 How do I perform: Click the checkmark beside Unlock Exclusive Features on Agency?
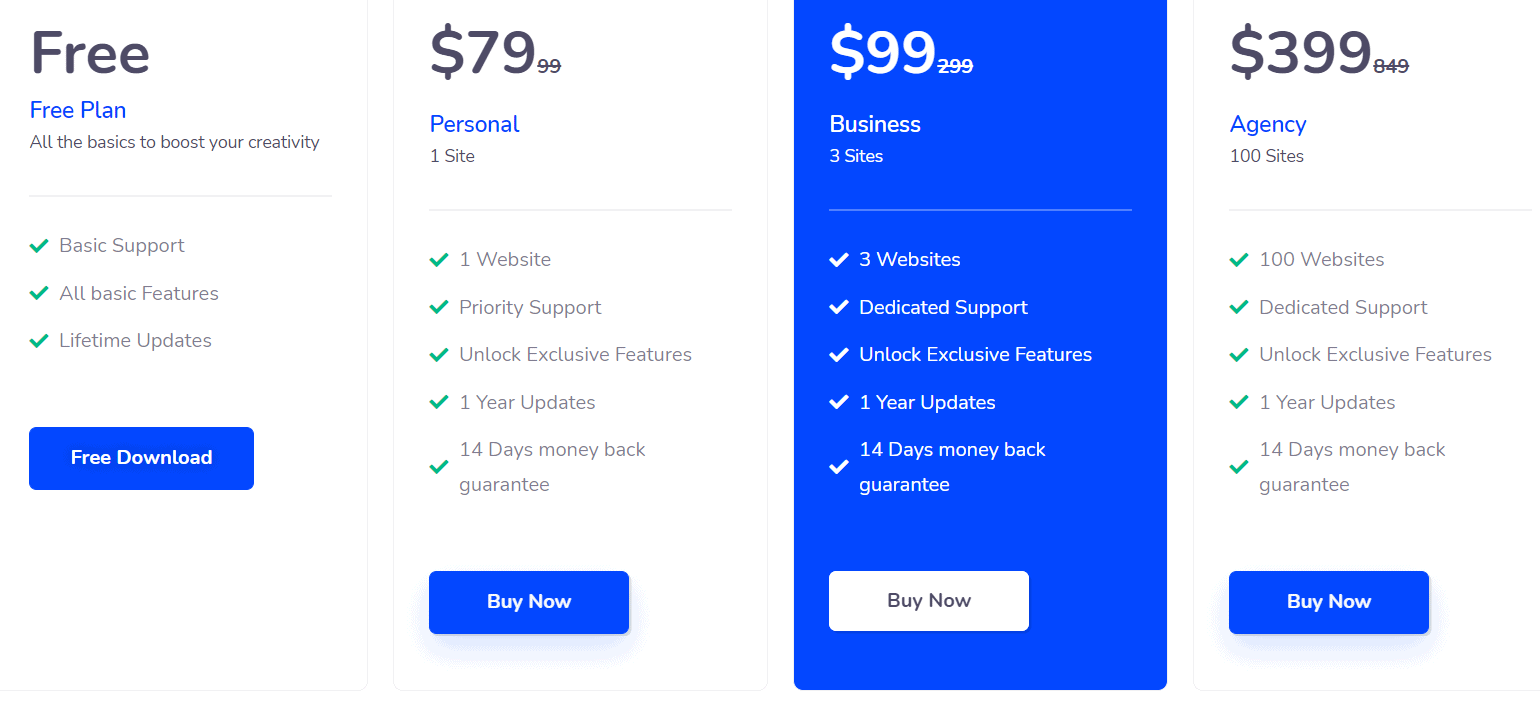[x=1239, y=354]
